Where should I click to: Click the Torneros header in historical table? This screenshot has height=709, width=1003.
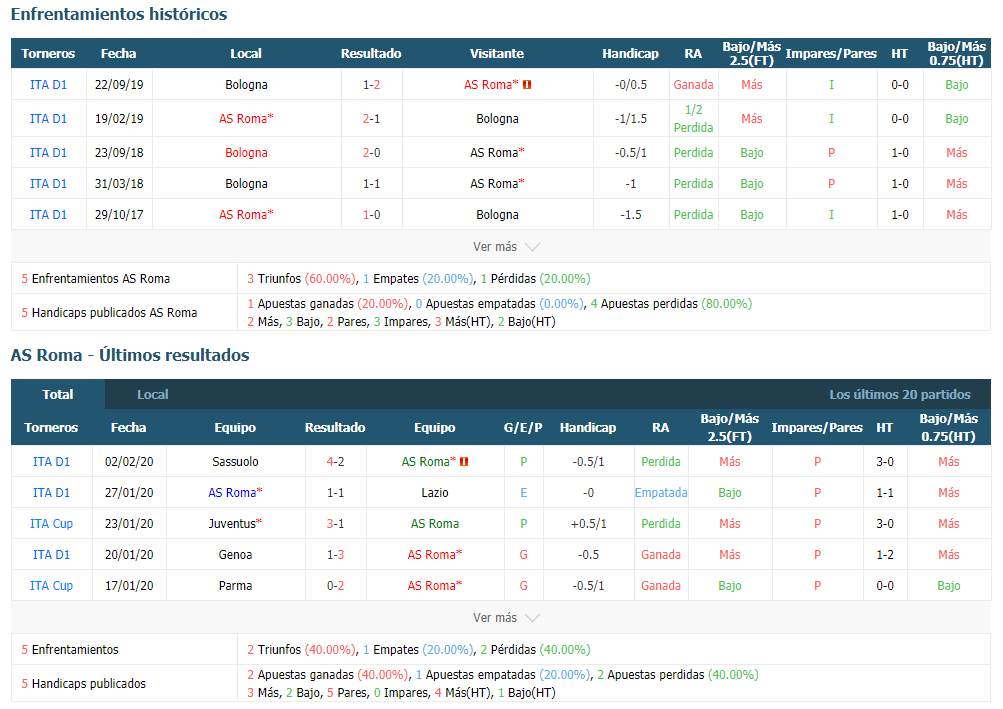tap(48, 54)
